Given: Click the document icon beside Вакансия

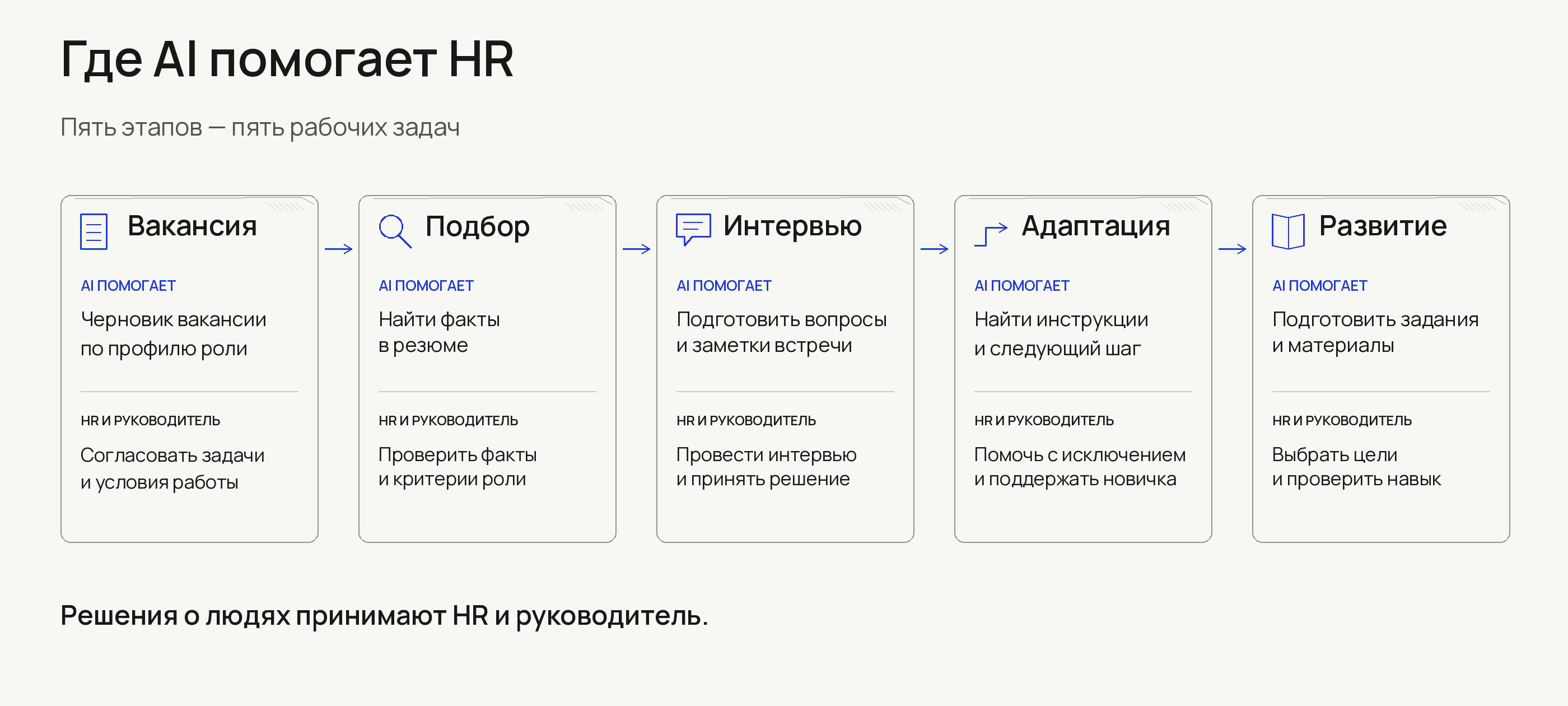Looking at the screenshot, I should pos(94,231).
